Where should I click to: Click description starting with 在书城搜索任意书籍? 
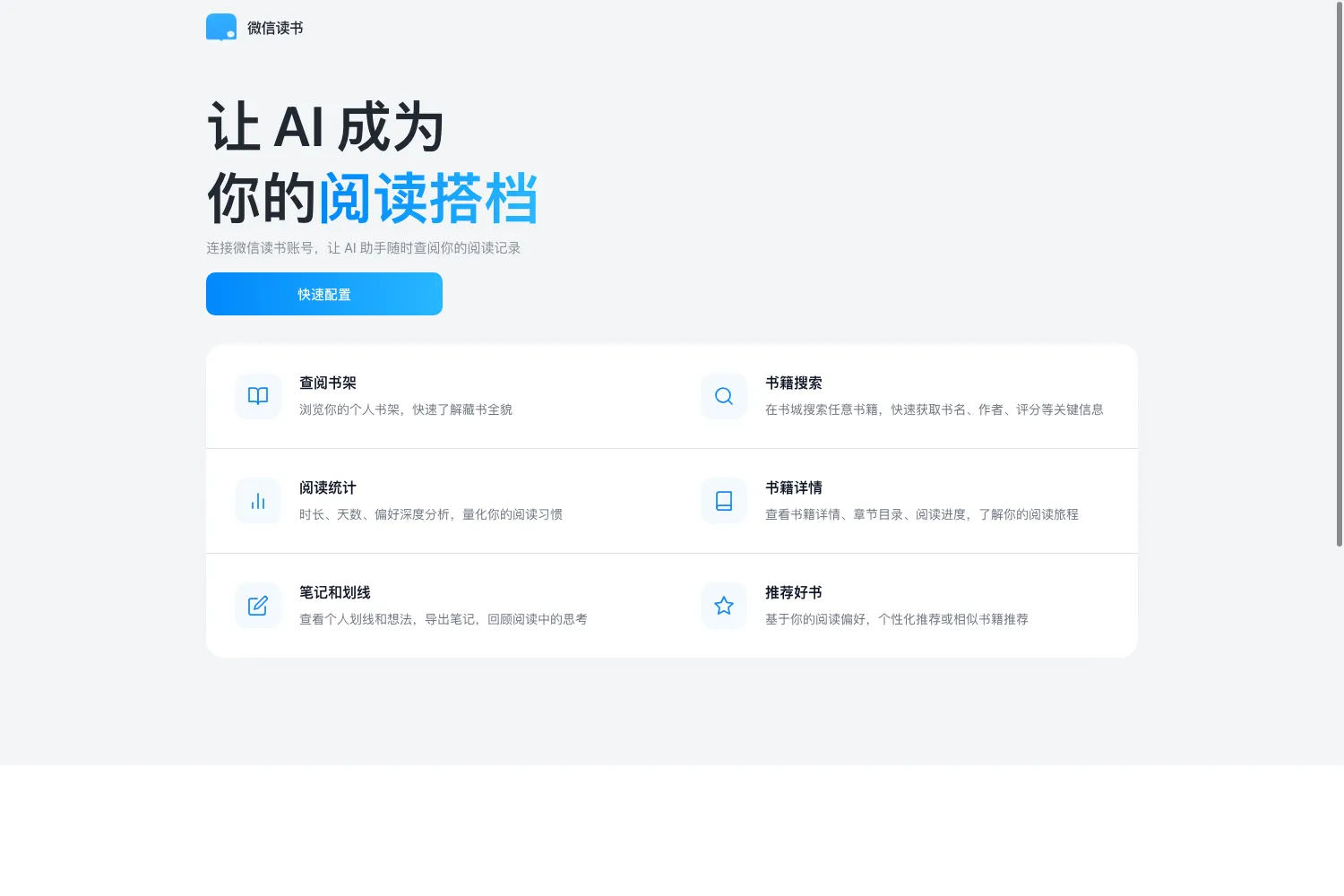(935, 409)
